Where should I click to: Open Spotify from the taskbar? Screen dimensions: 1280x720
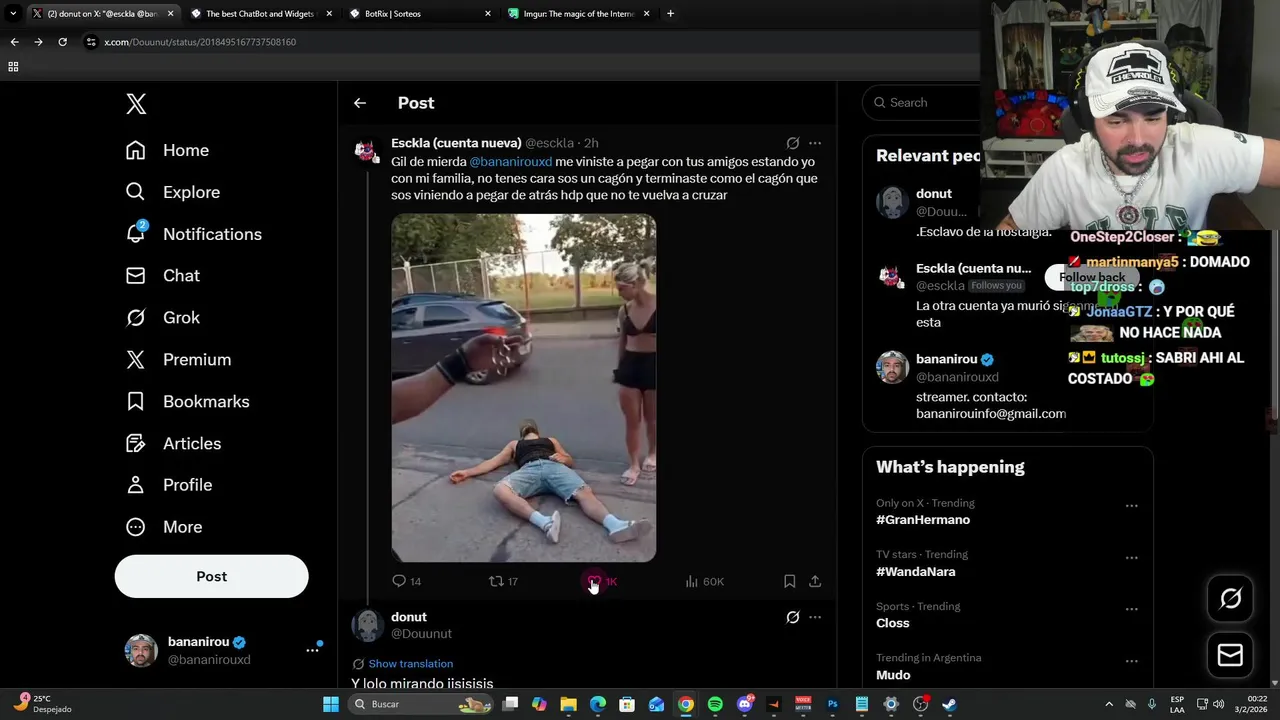(x=715, y=704)
